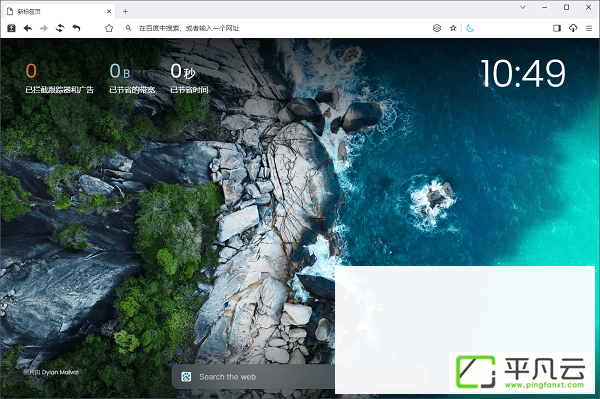Reload the page with the refresh icon
This screenshot has height=399, width=600.
coord(60,28)
